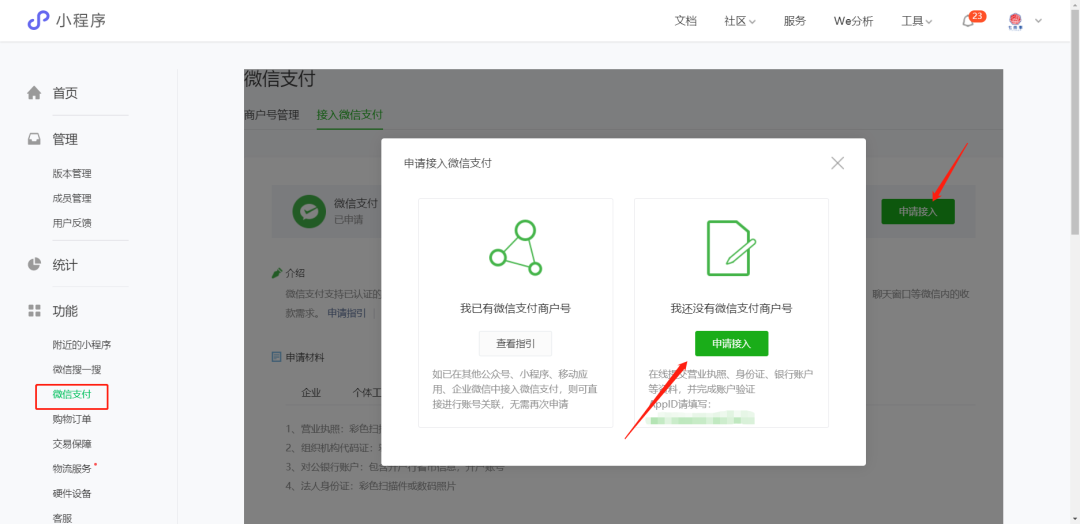This screenshot has width=1080, height=524.
Task: Click 我还没有微信支付商户号 heading text
Action: point(731,308)
